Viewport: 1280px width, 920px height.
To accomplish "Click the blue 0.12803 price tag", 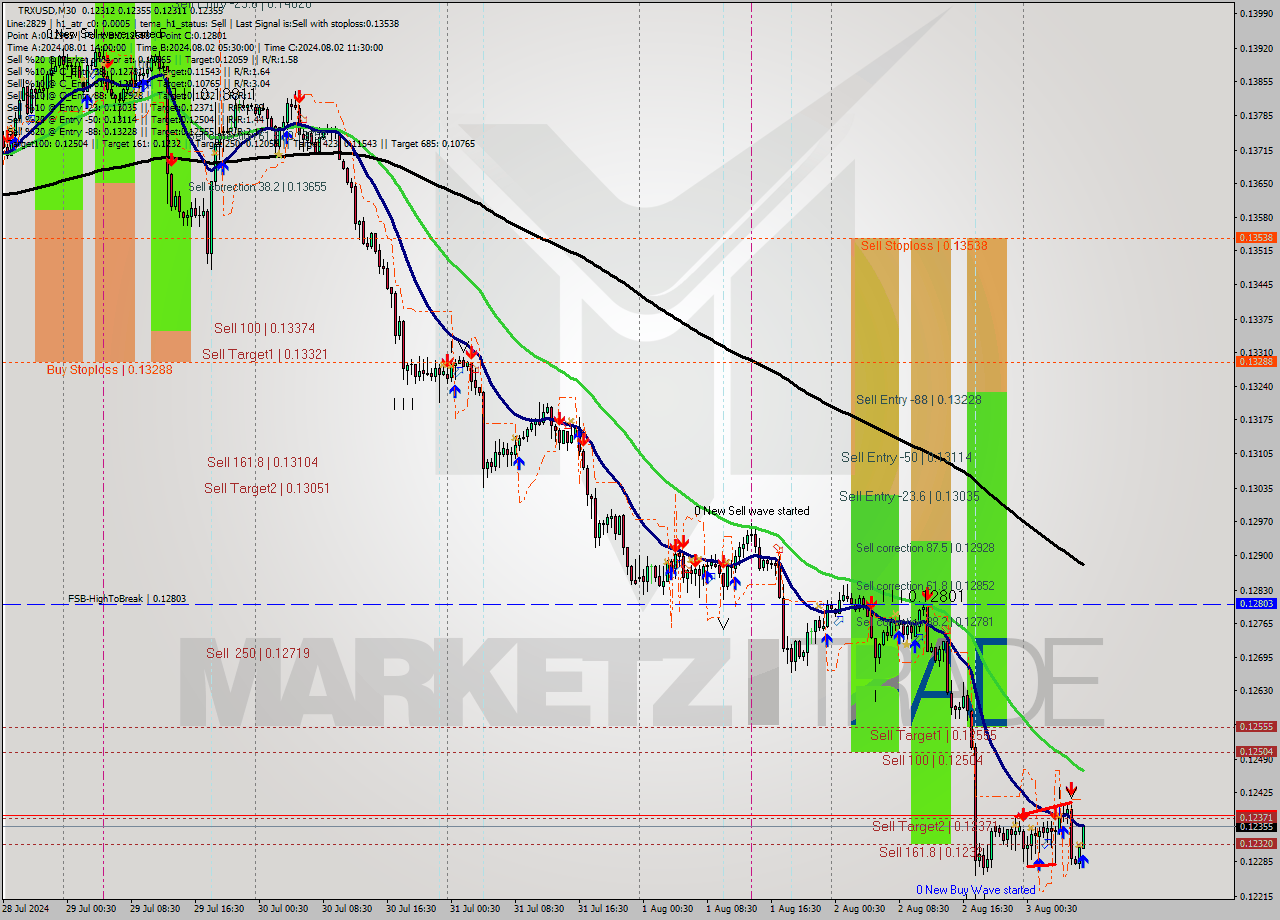I will (1255, 604).
